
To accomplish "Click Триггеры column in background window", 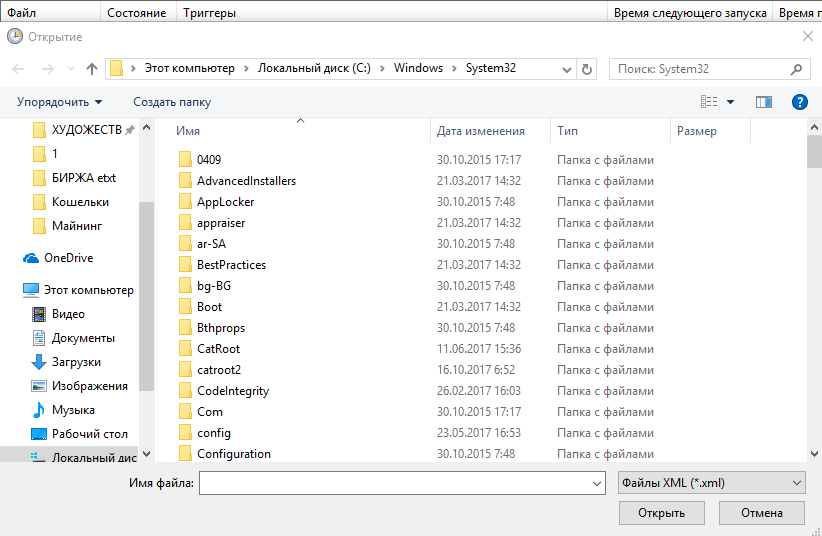I will [209, 13].
